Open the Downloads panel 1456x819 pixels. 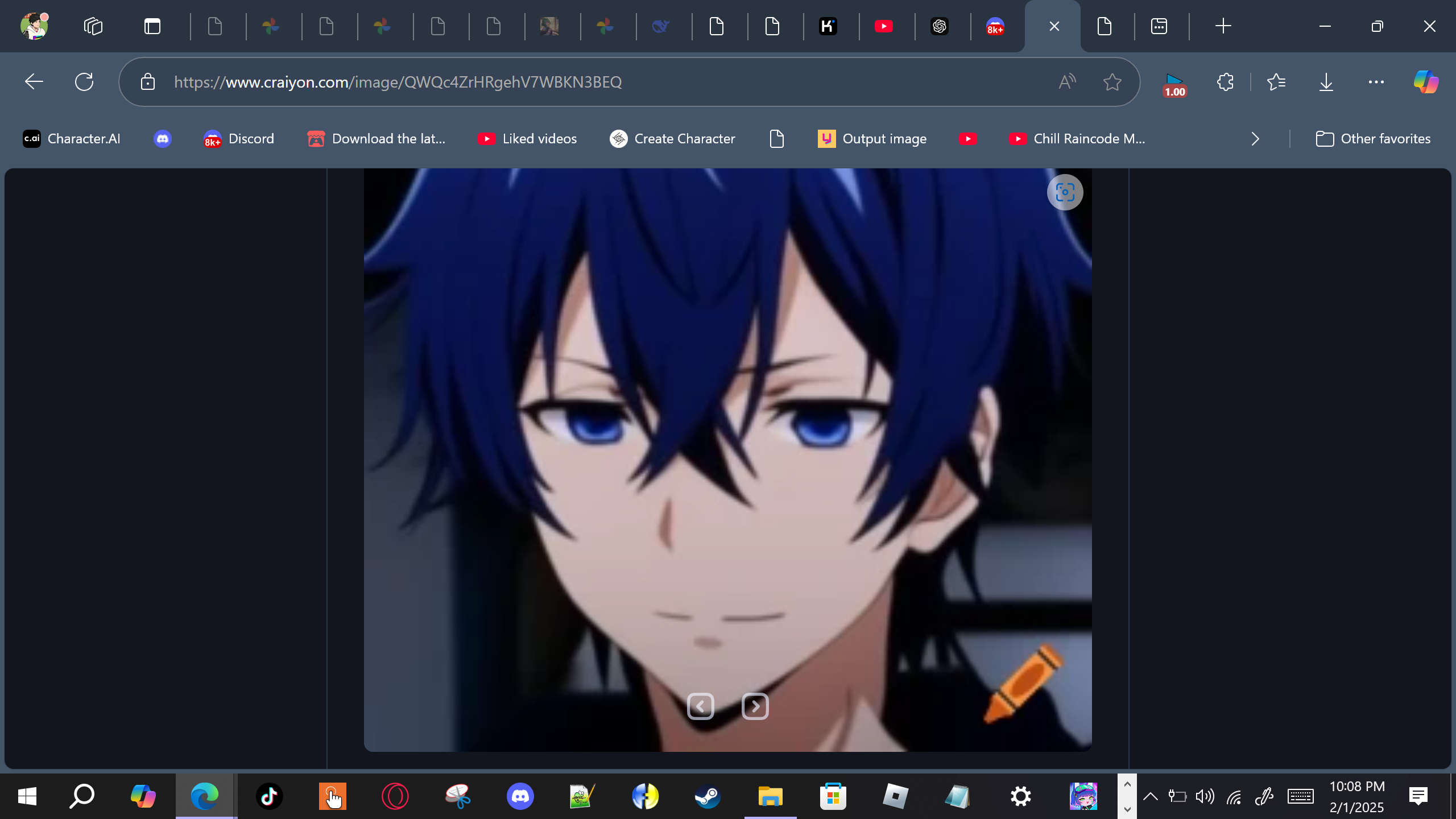(x=1326, y=82)
